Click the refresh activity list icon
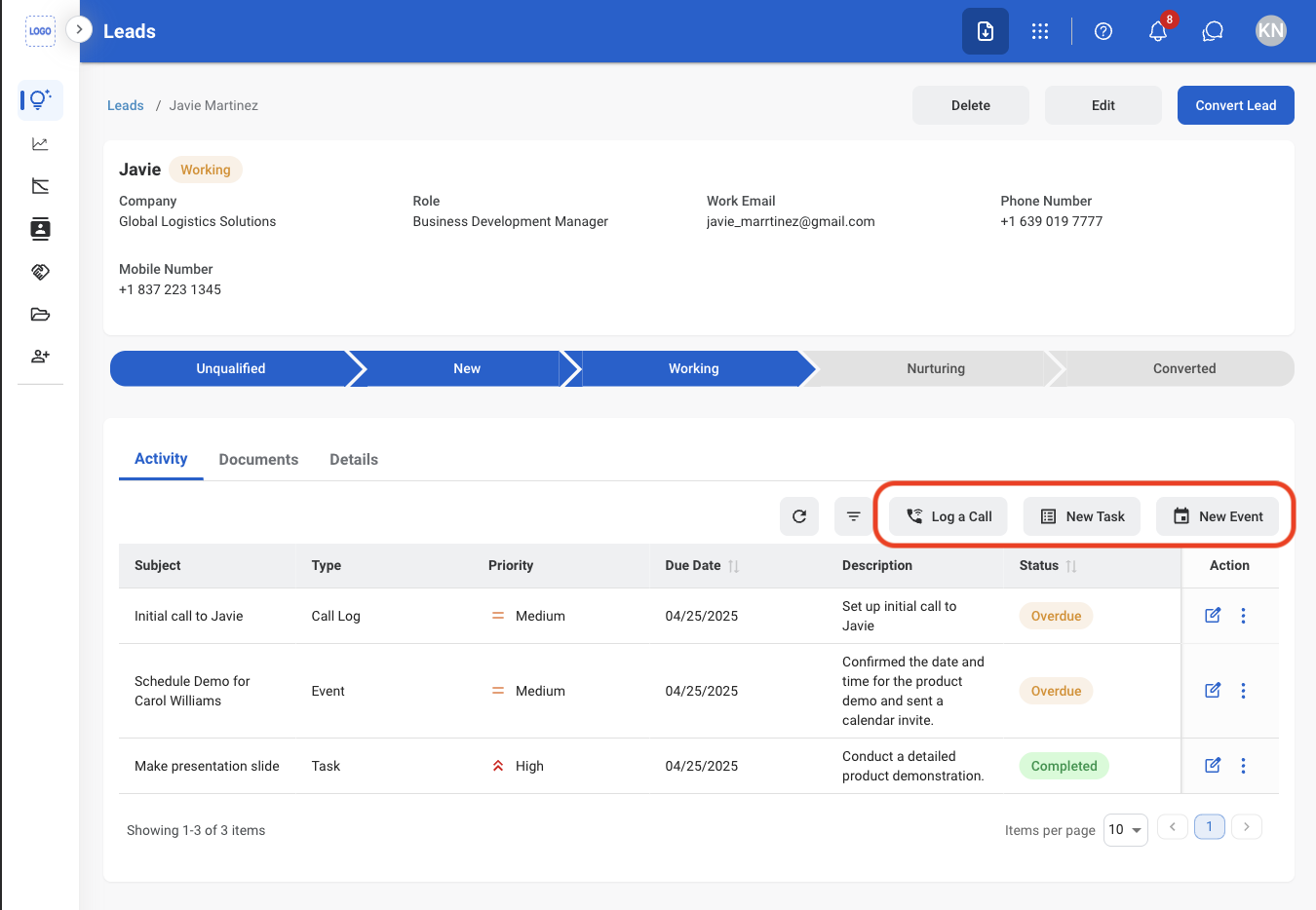 point(799,516)
